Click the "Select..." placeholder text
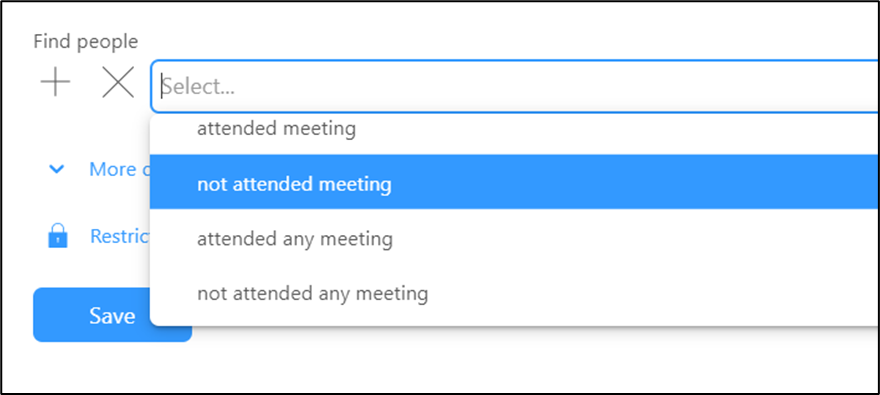This screenshot has width=880, height=395. (x=199, y=86)
